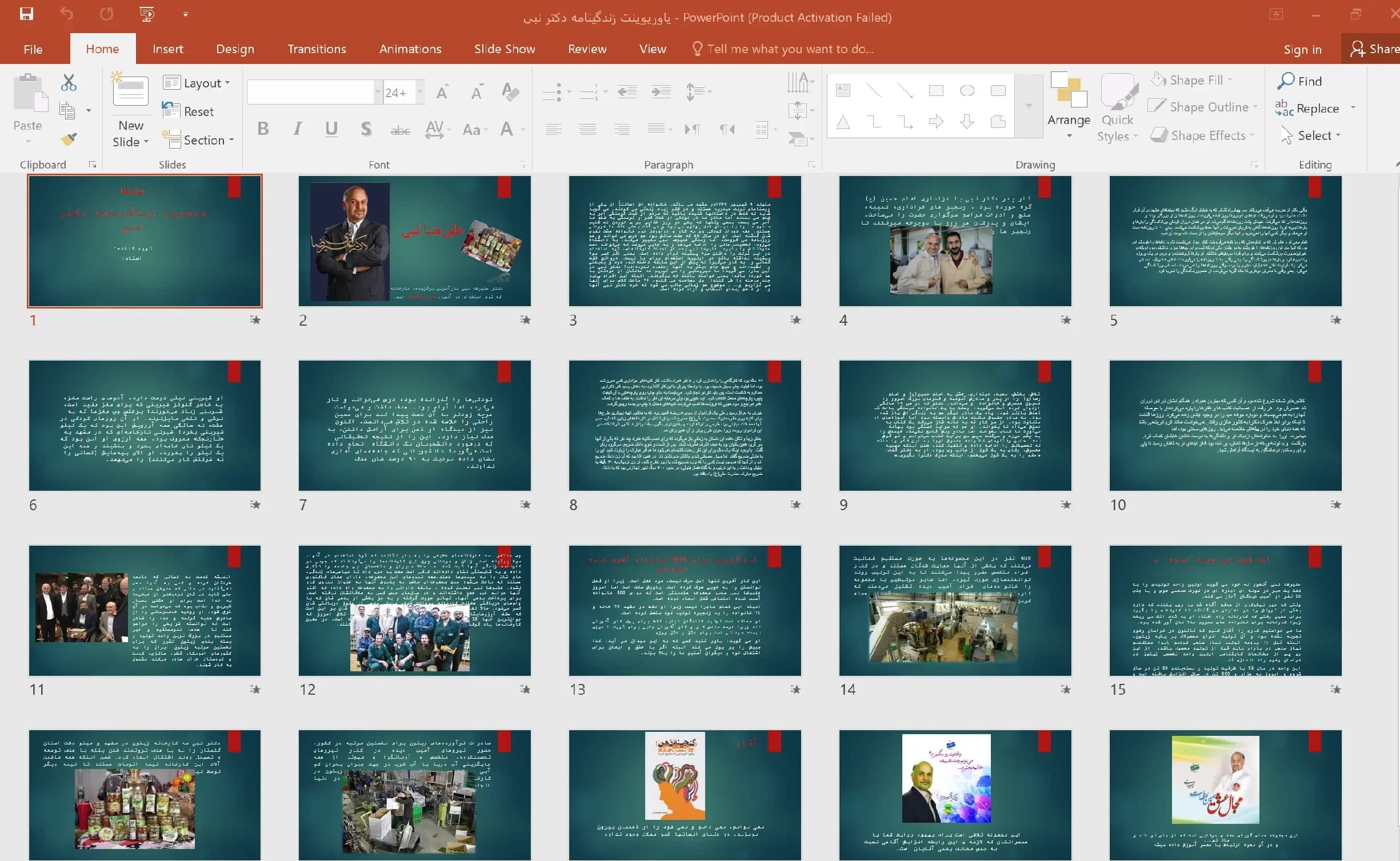The height and width of the screenshot is (861, 1400).
Task: Click the Format Painter brush icon
Action: pos(69,139)
